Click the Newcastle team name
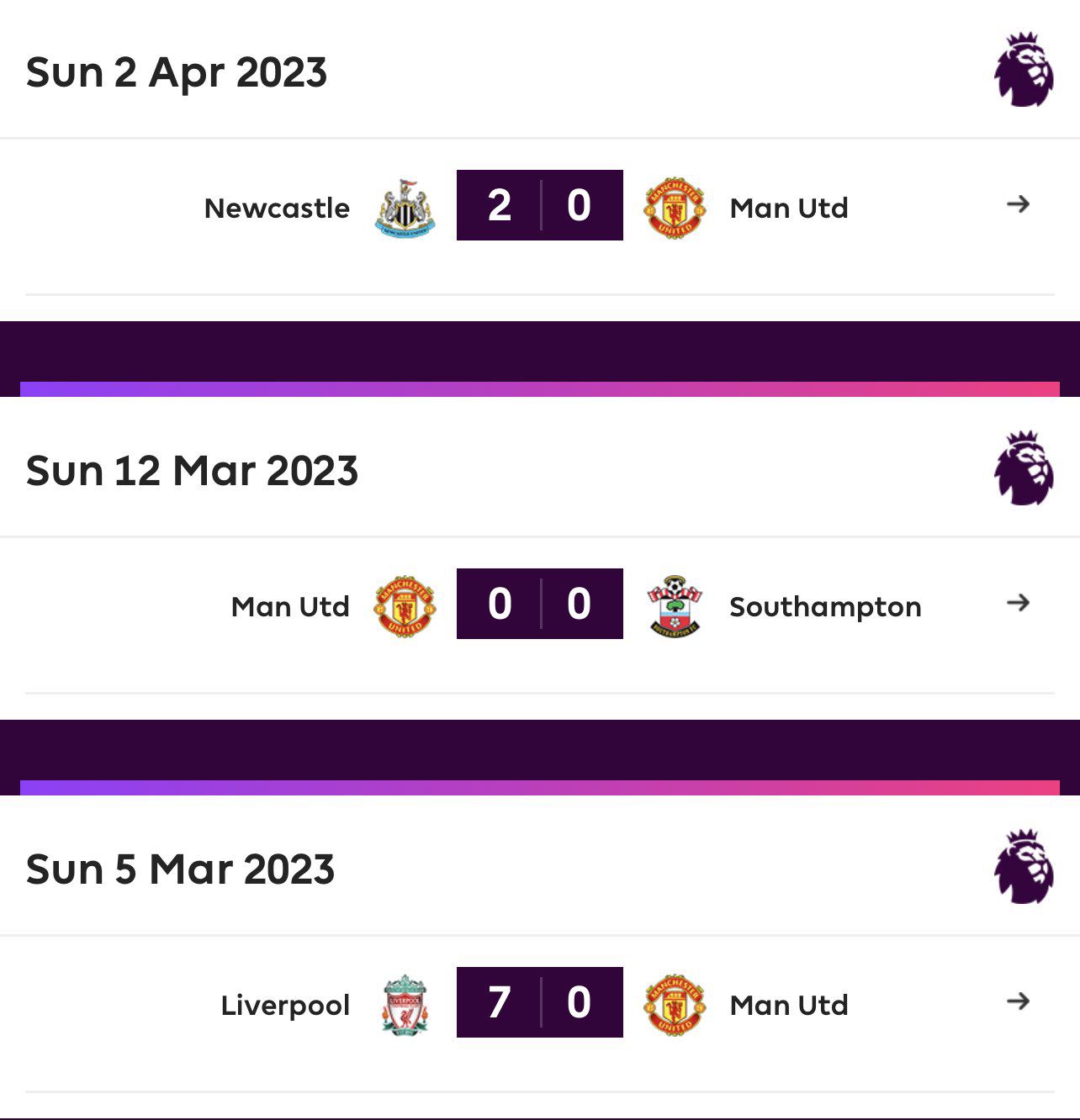 277,208
